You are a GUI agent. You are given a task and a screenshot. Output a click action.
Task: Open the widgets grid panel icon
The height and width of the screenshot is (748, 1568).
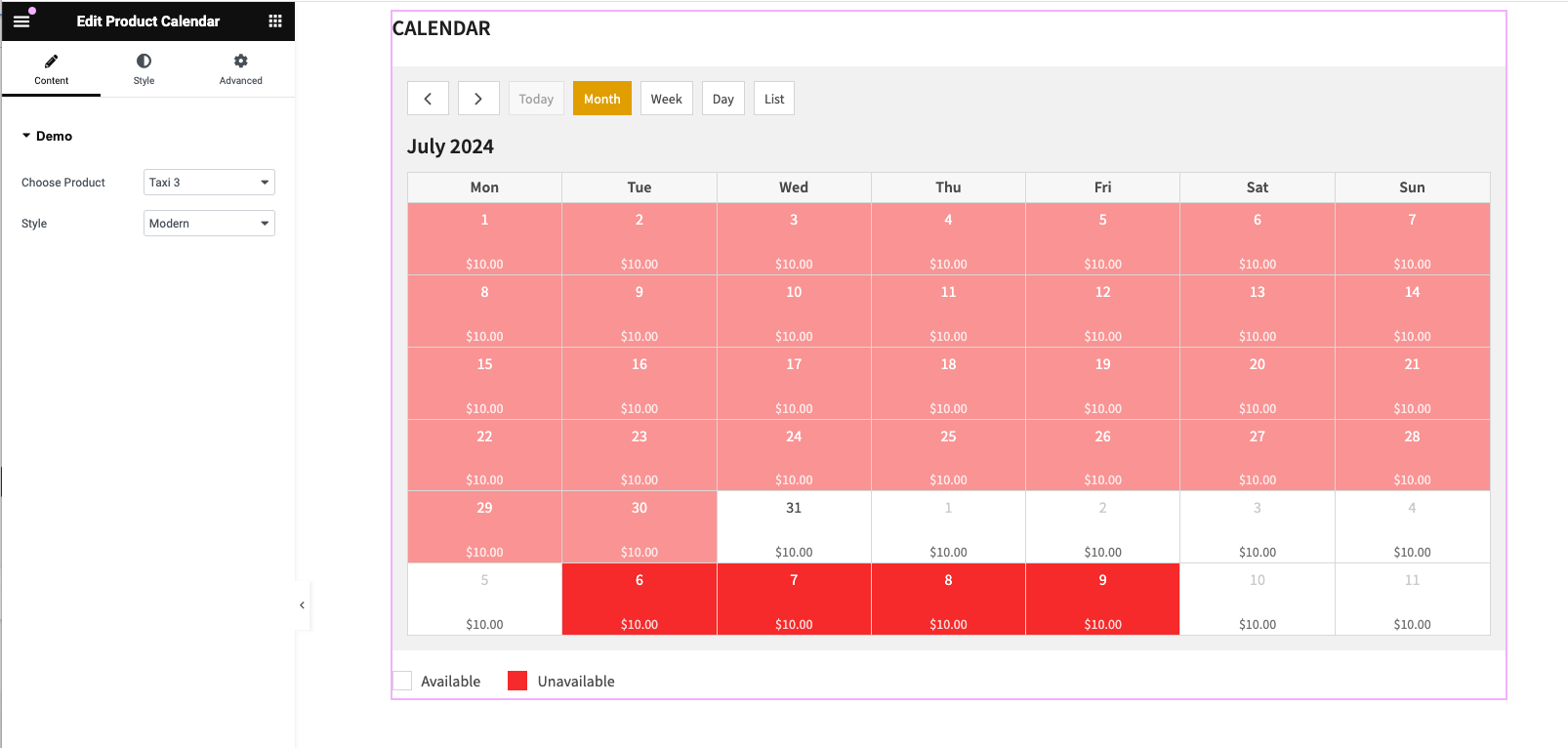tap(275, 21)
